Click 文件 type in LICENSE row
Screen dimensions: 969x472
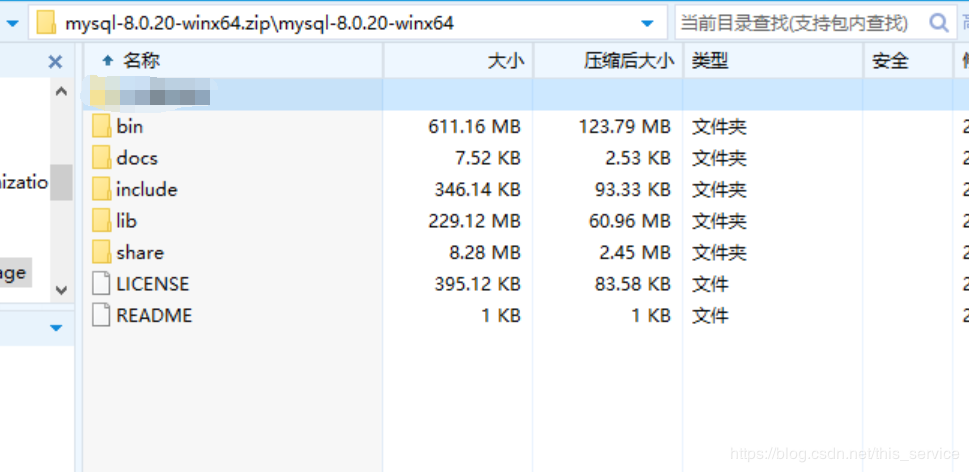coord(710,284)
